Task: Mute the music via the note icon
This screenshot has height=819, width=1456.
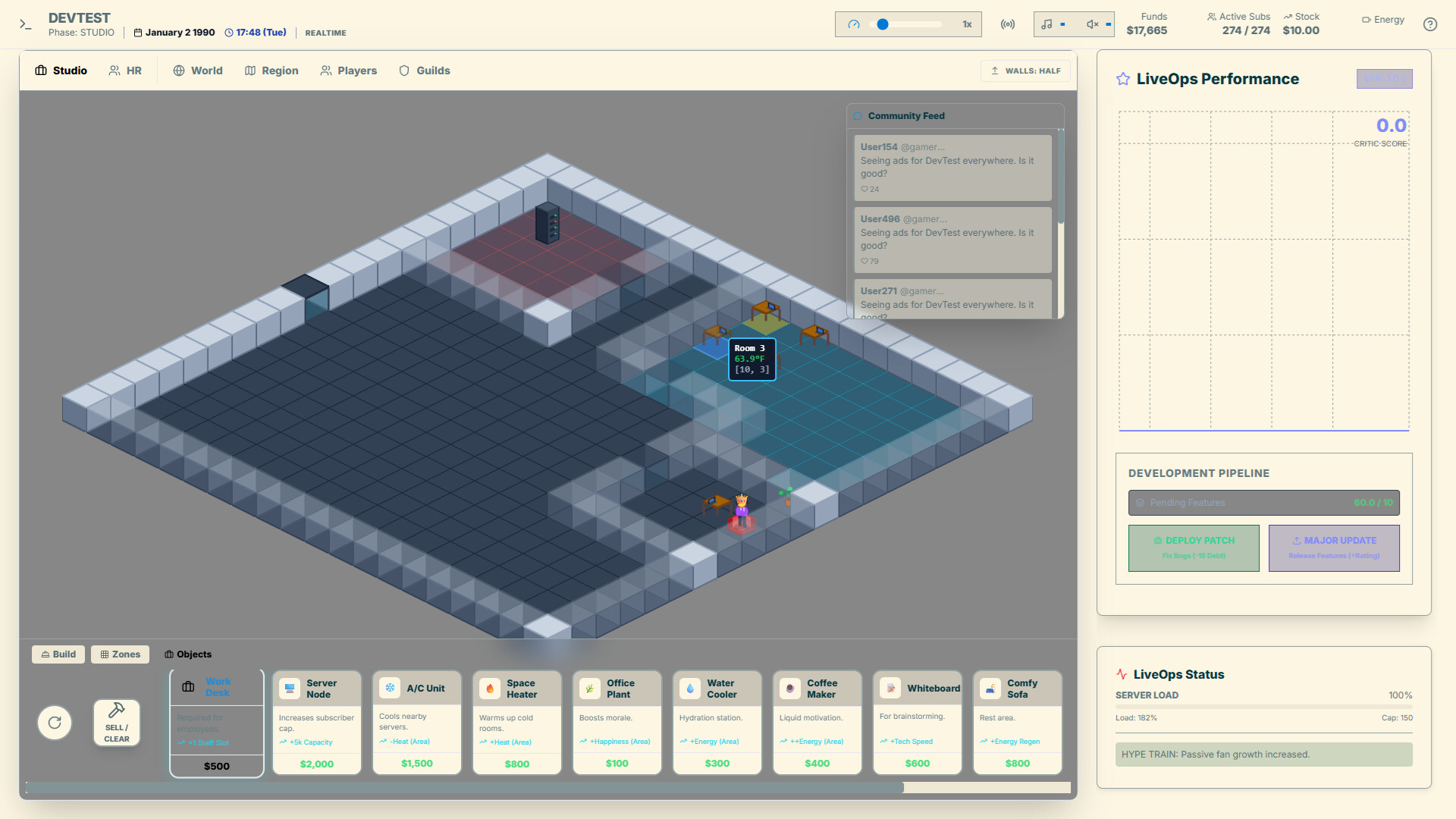Action: [1049, 24]
